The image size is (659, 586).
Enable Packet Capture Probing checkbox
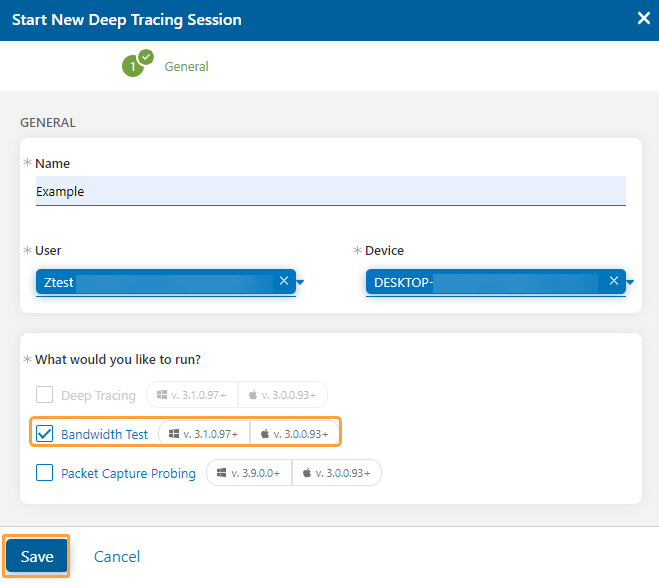pyautogui.click(x=44, y=473)
